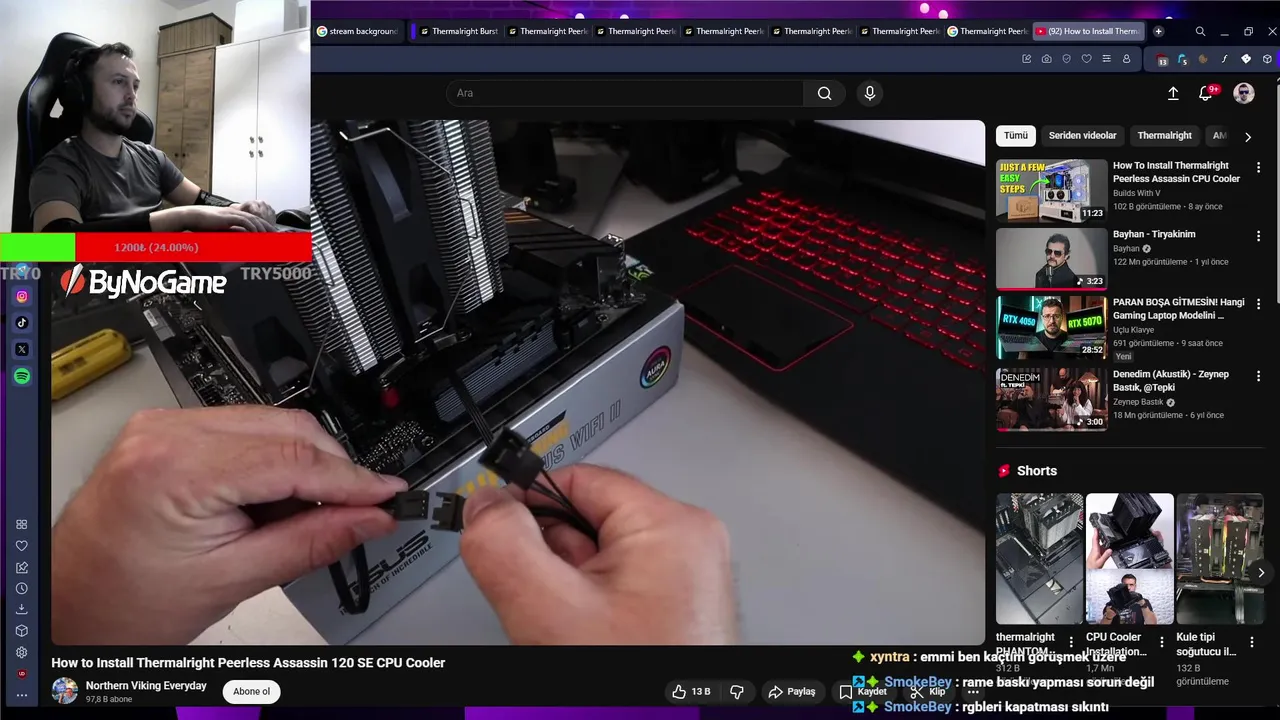Open the easy setup sliders icon in toolbar
The height and width of the screenshot is (720, 1280).
[x=1106, y=59]
